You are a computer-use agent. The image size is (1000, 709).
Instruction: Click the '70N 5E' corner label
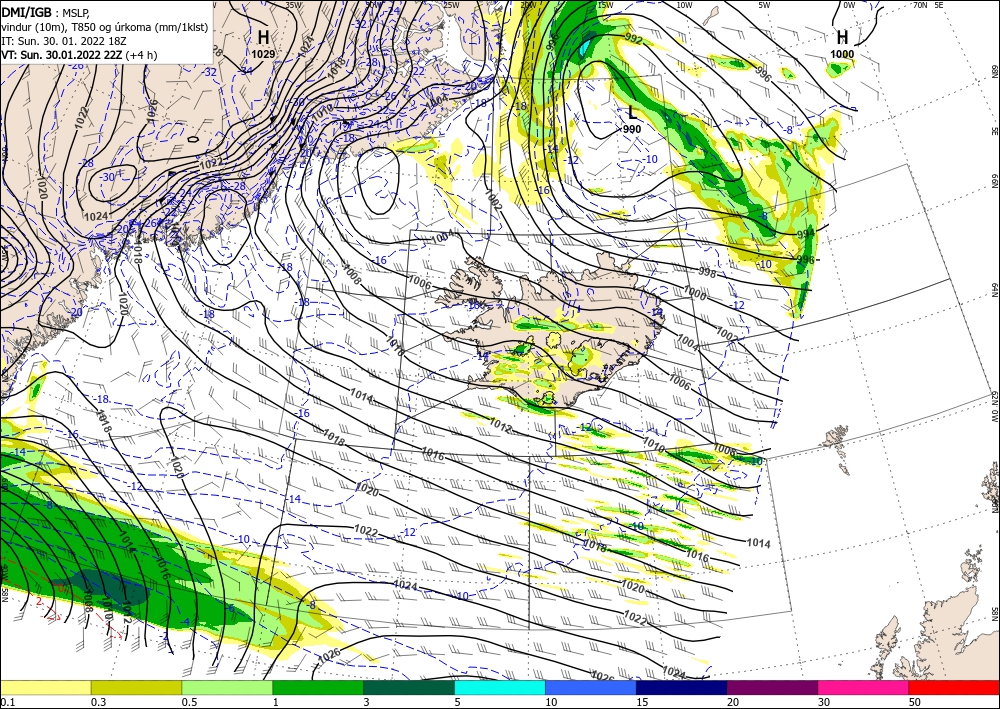click(929, 4)
